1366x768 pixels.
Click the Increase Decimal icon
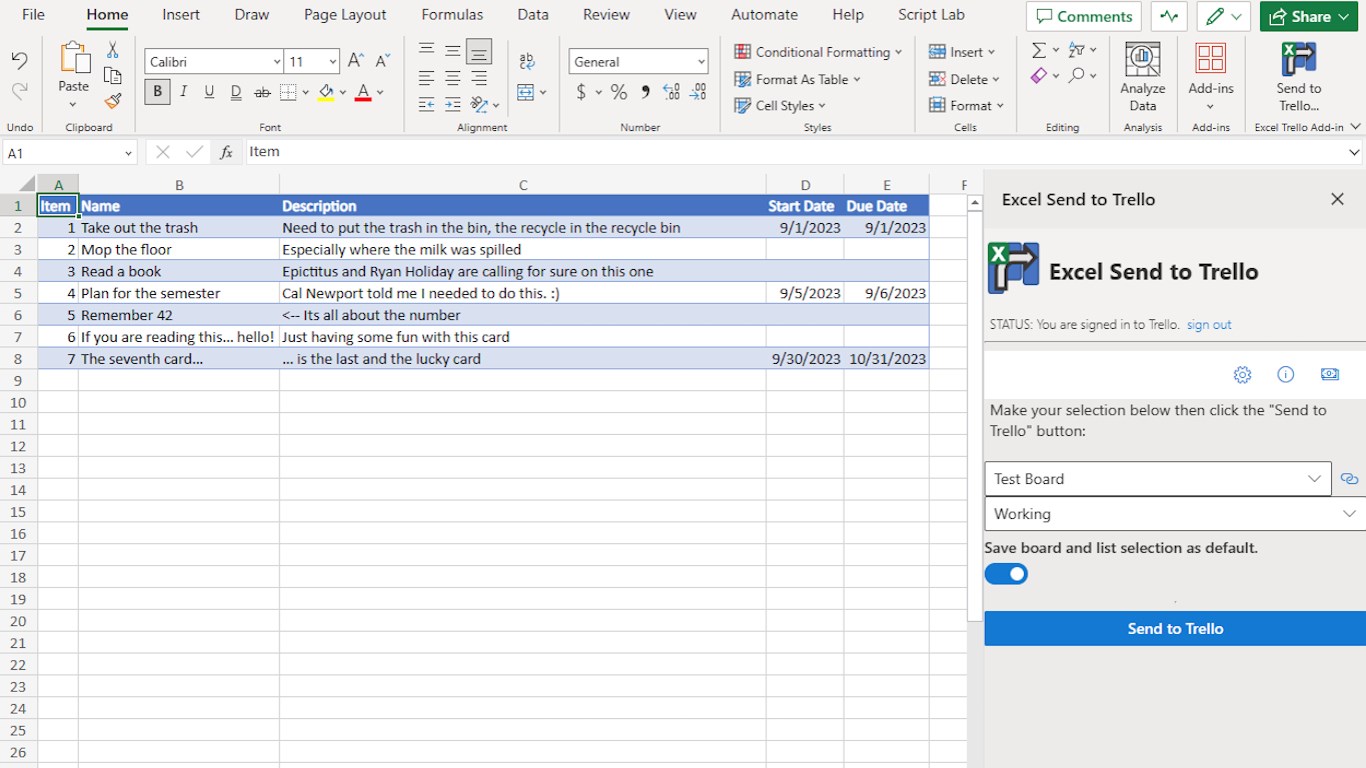[672, 93]
